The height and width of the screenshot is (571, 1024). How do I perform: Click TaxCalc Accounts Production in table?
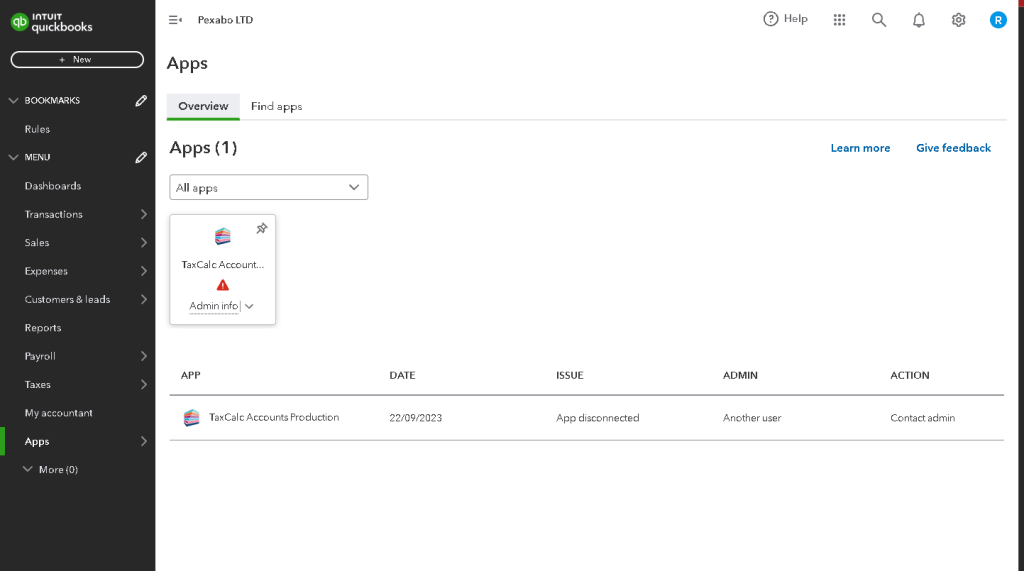(x=274, y=417)
